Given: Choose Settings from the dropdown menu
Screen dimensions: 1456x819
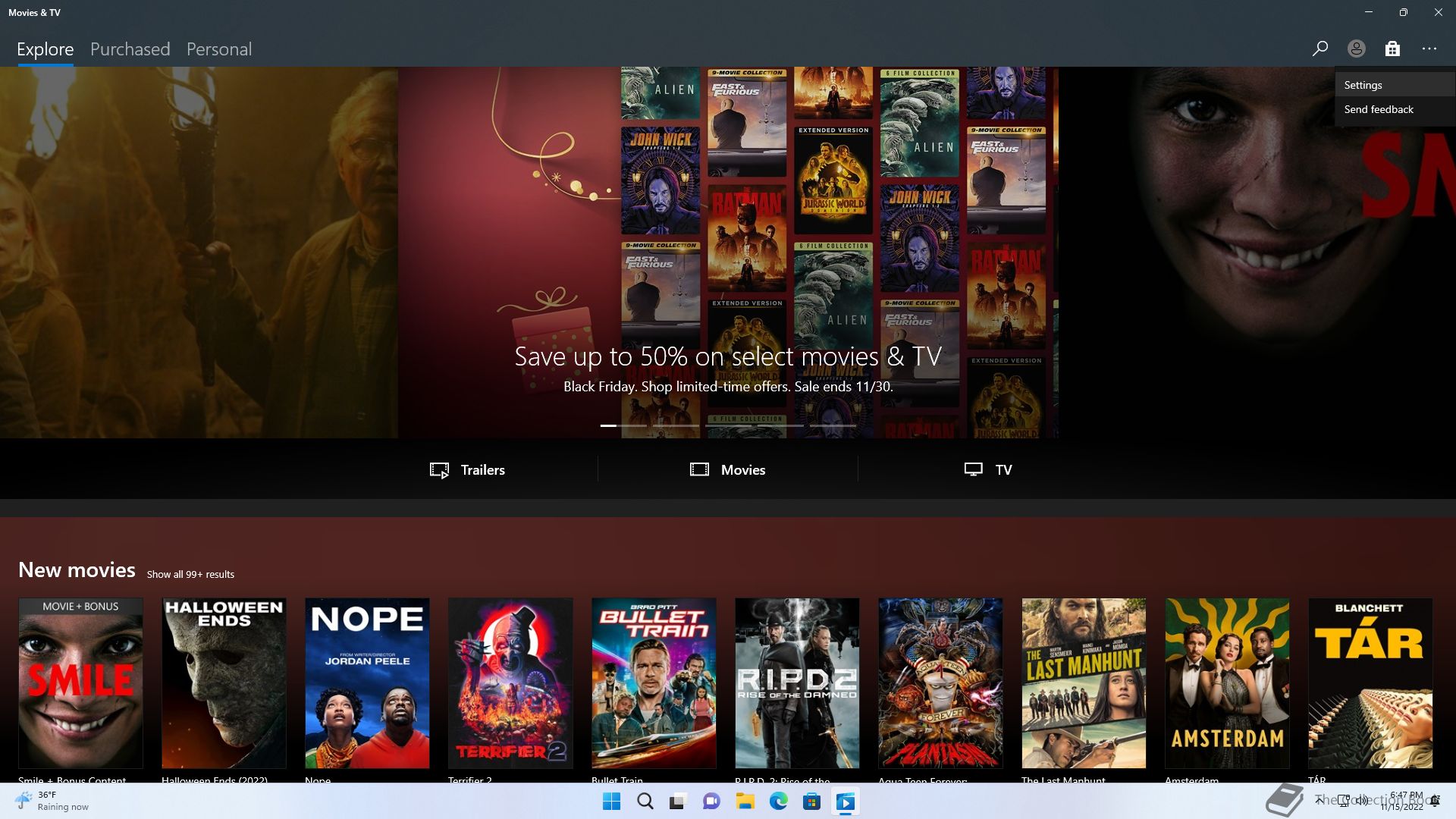Looking at the screenshot, I should 1395,85.
